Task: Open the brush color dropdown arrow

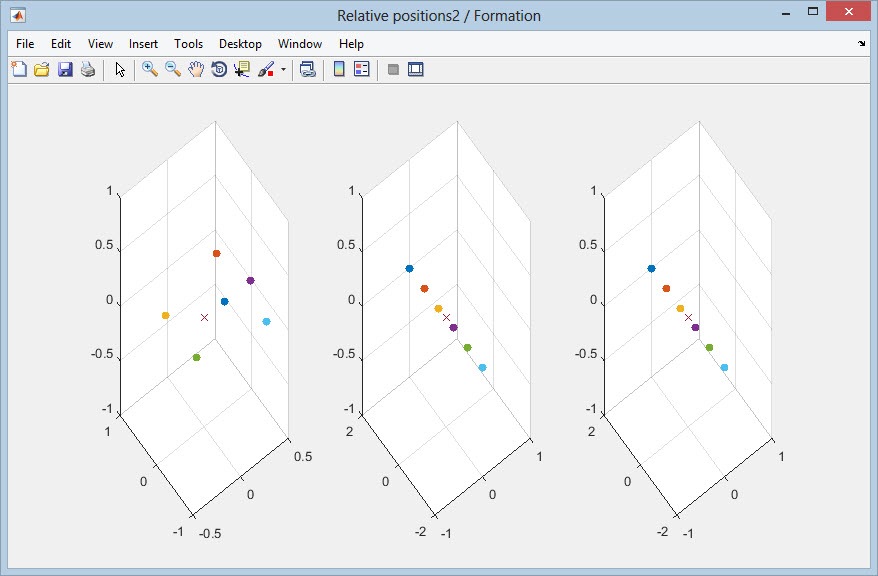Action: pos(283,69)
